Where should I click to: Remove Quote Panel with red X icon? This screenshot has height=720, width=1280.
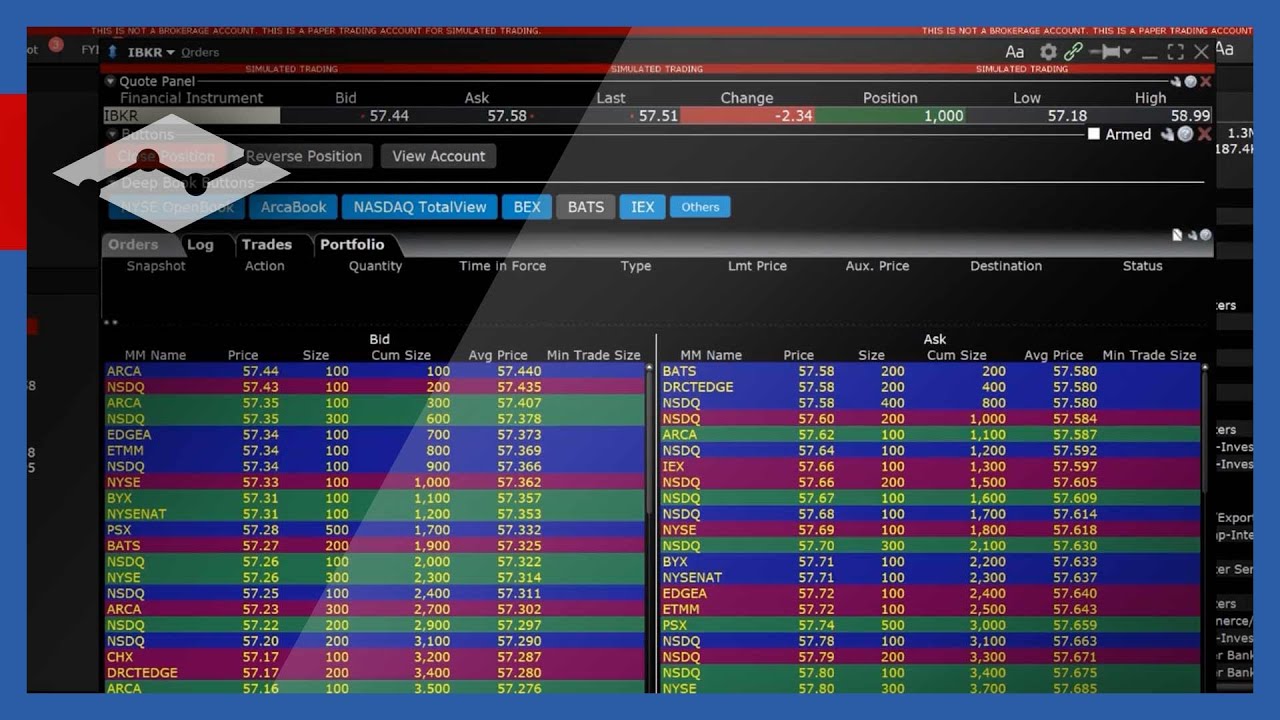pos(1206,82)
